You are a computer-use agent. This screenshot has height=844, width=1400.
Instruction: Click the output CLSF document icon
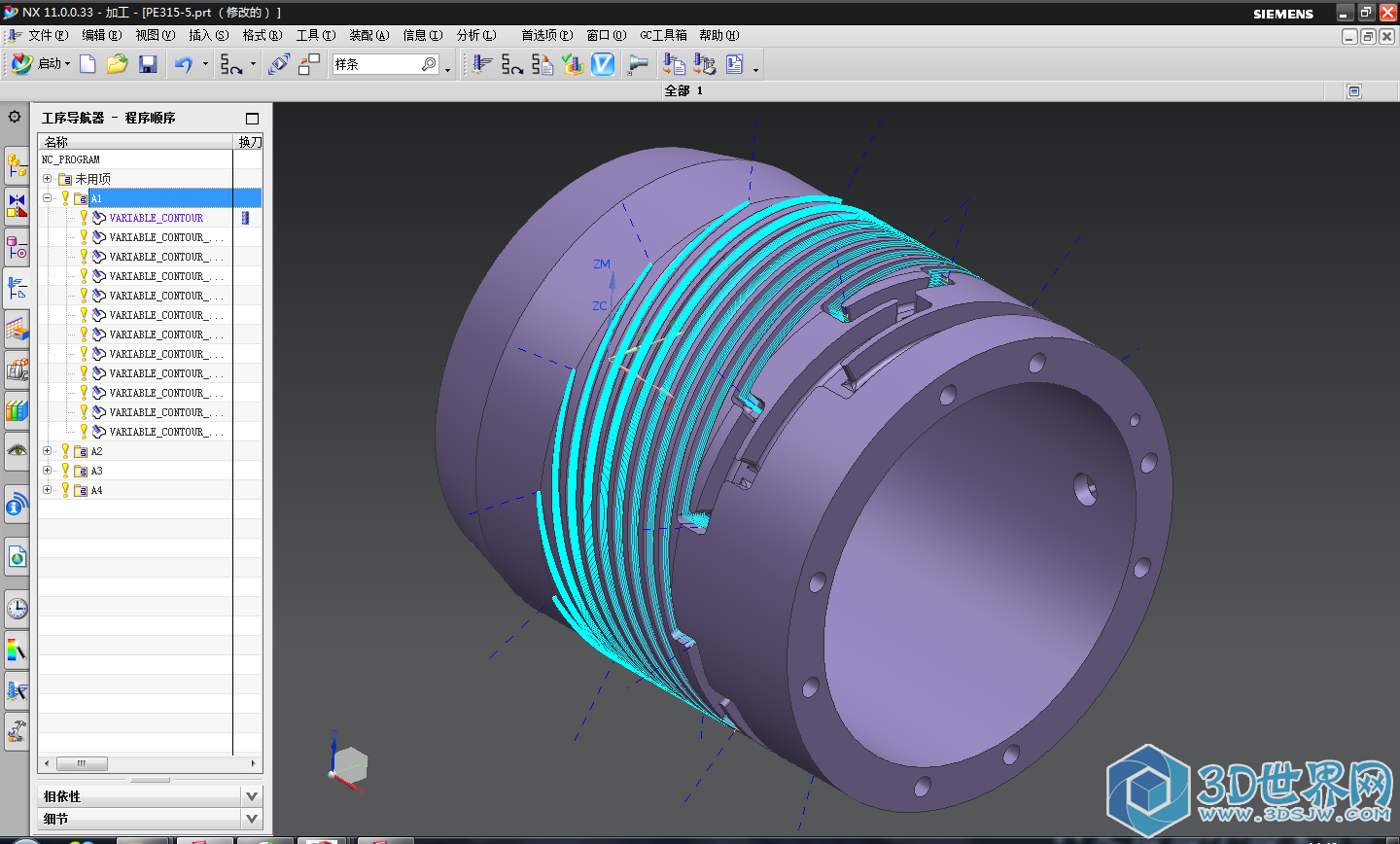(735, 64)
